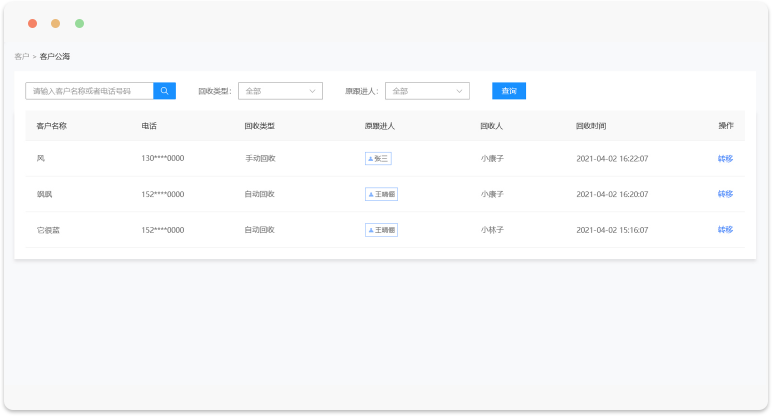Click 转移 for customer 它很蓝
The image size is (772, 416).
click(x=725, y=230)
